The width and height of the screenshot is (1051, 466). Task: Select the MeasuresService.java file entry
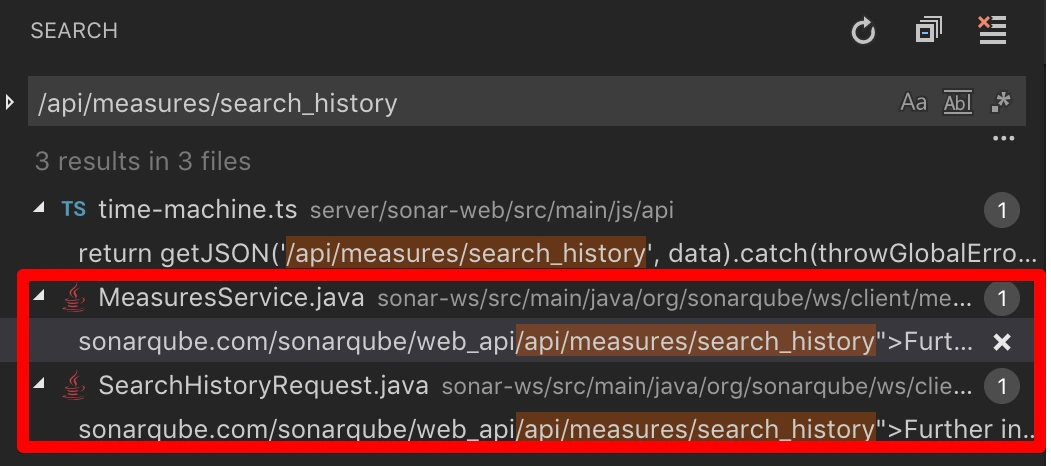point(231,298)
